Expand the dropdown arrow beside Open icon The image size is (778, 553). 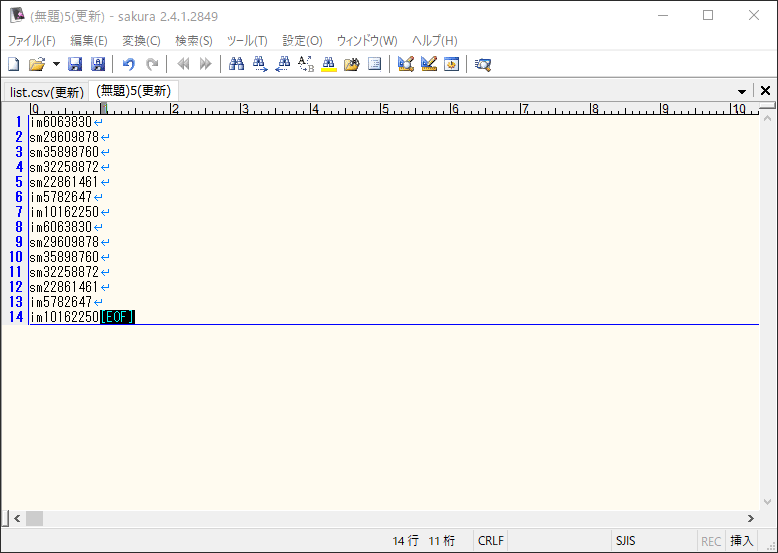tap(56, 64)
